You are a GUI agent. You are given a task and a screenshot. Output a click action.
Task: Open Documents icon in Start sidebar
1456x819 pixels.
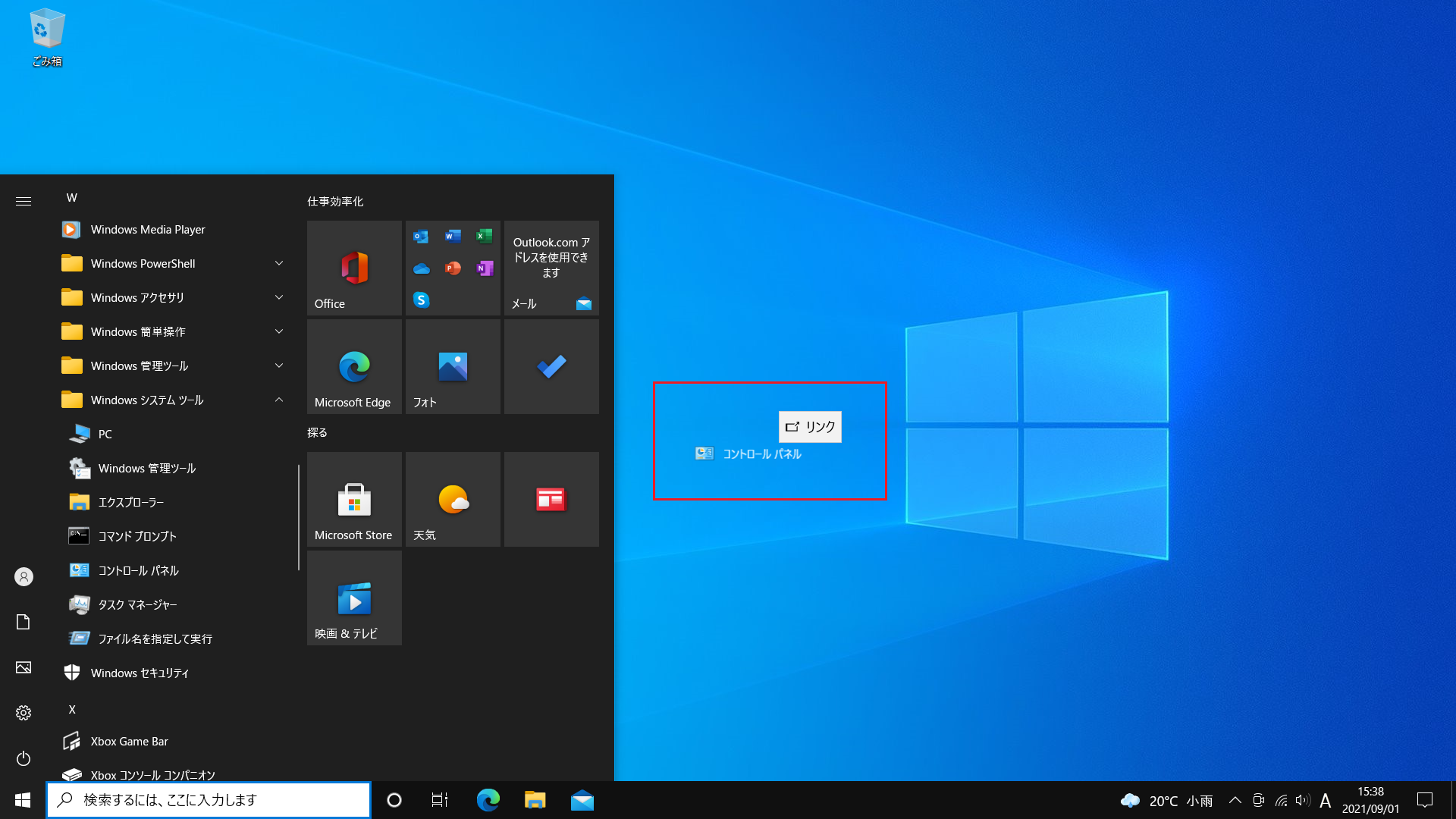coord(24,622)
